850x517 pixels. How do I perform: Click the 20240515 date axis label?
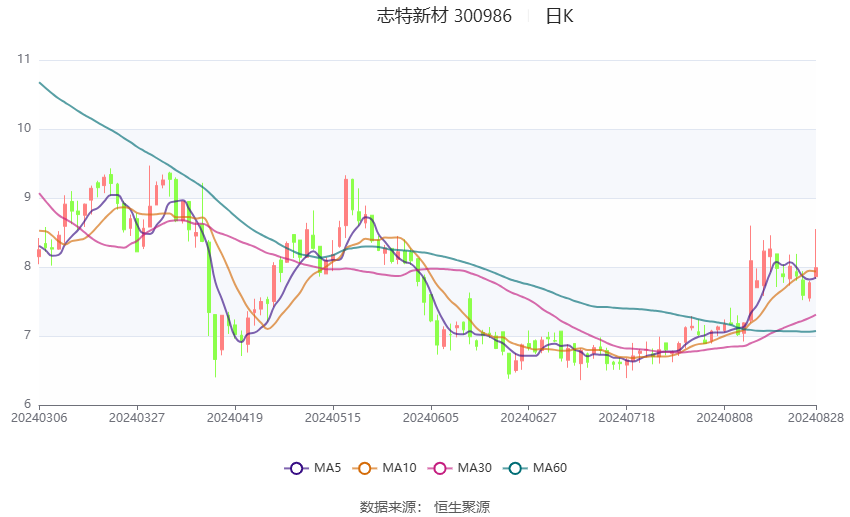(333, 418)
